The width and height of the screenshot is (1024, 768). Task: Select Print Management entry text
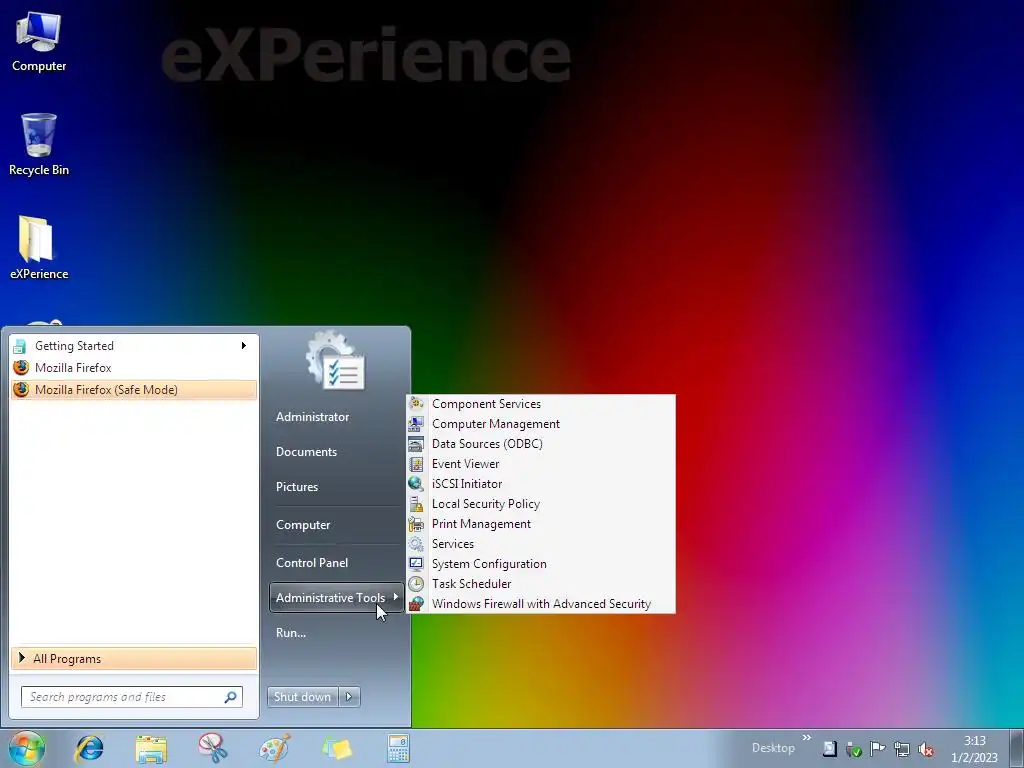pos(481,524)
